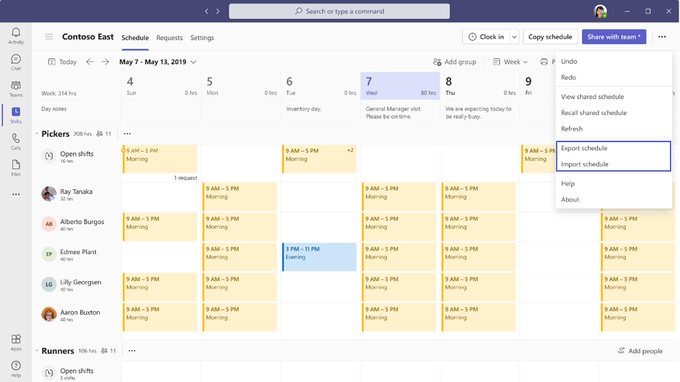Screen dimensions: 680x382
Task: Go to the previous week arrow
Action: [90, 62]
